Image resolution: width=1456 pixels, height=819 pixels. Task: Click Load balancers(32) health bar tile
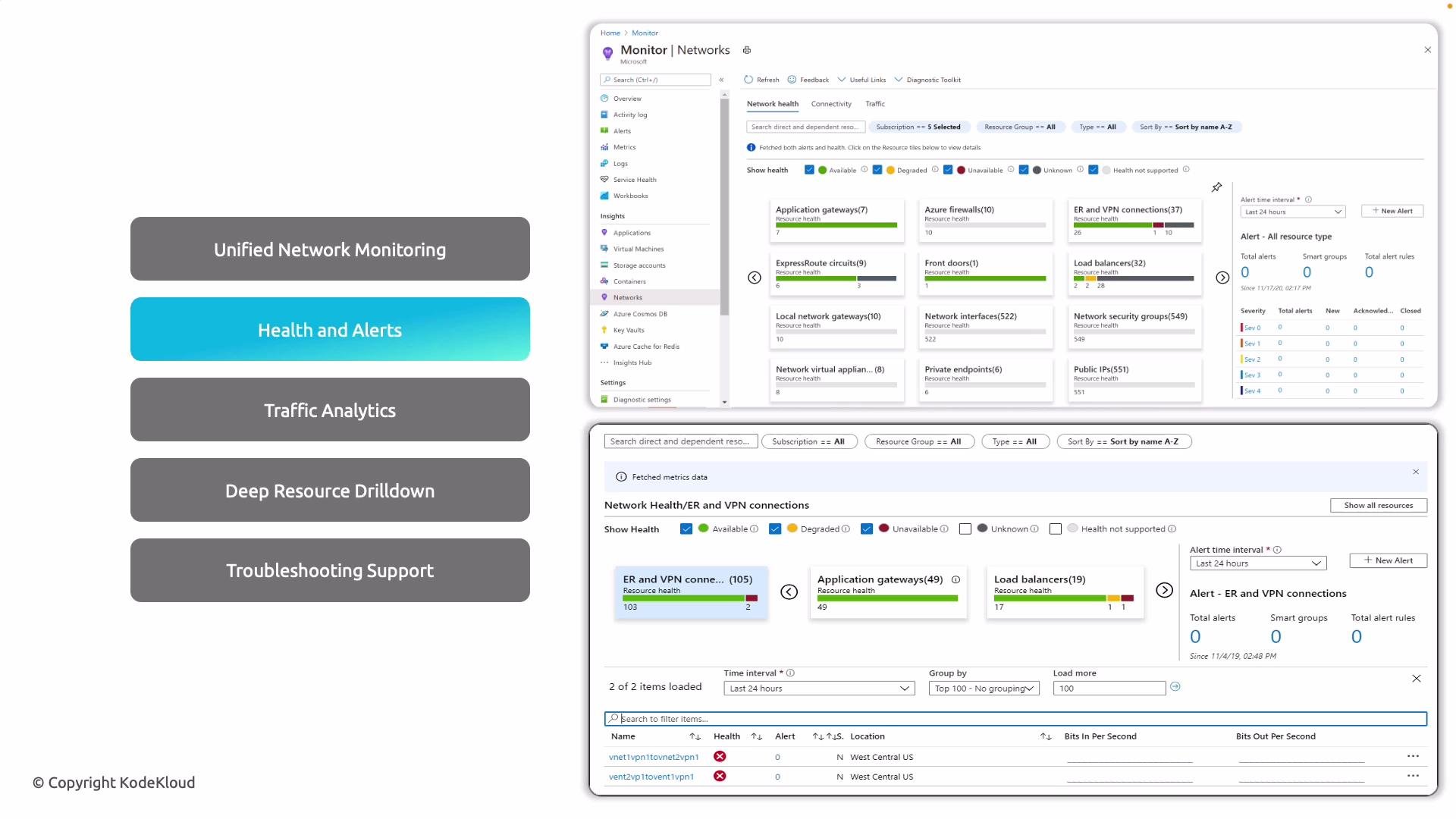coord(1134,274)
